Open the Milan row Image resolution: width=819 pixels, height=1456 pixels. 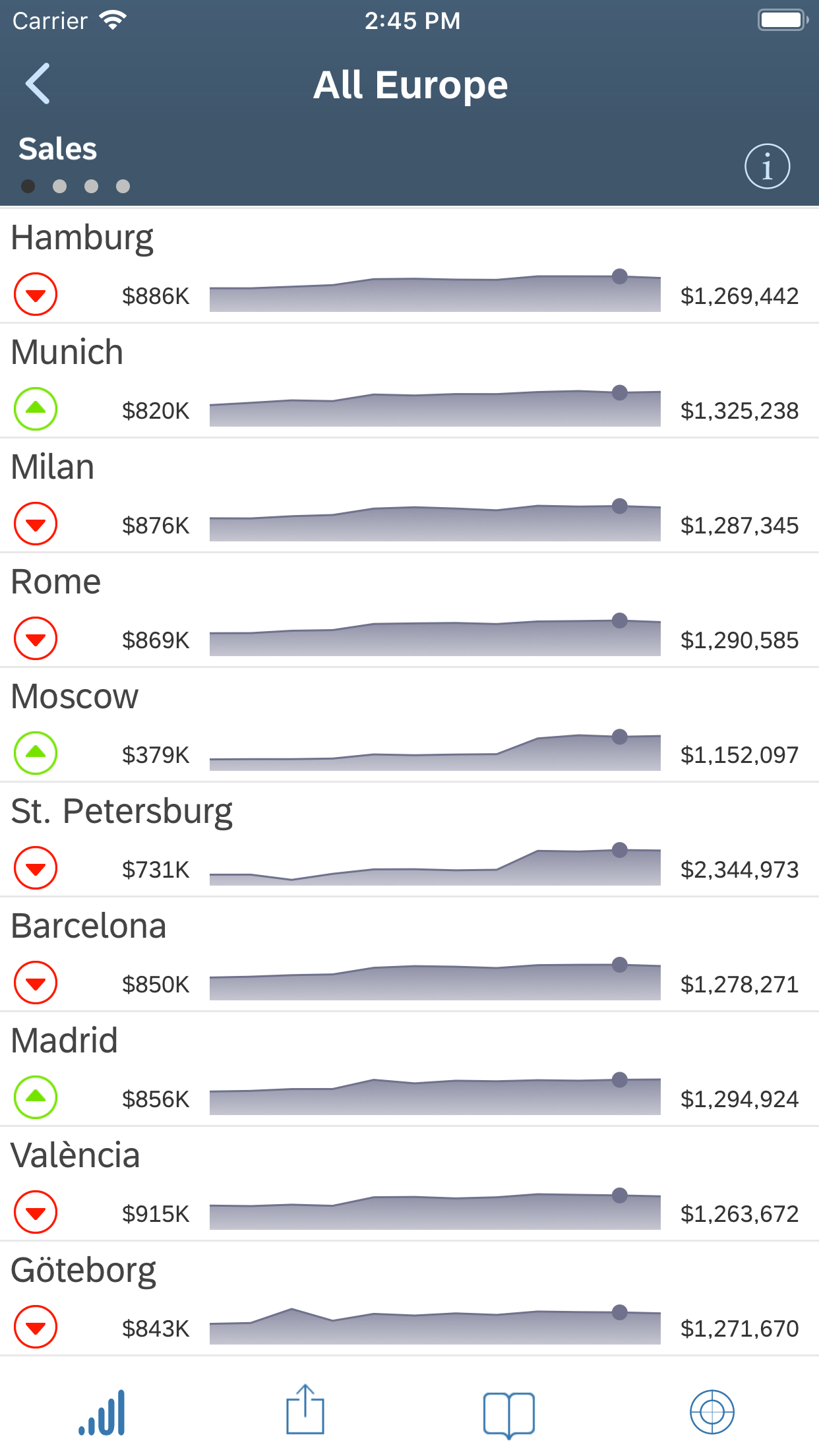(x=409, y=495)
